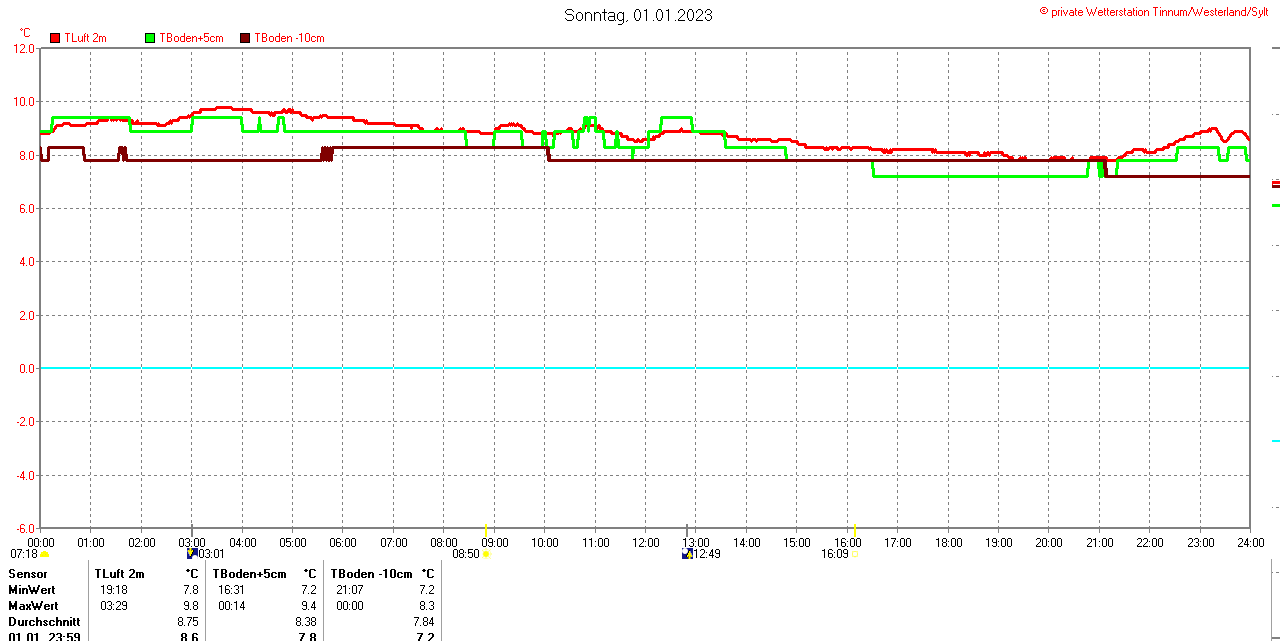
Task: Click the green TBoden+5cm legend swatch
Action: coord(151,38)
